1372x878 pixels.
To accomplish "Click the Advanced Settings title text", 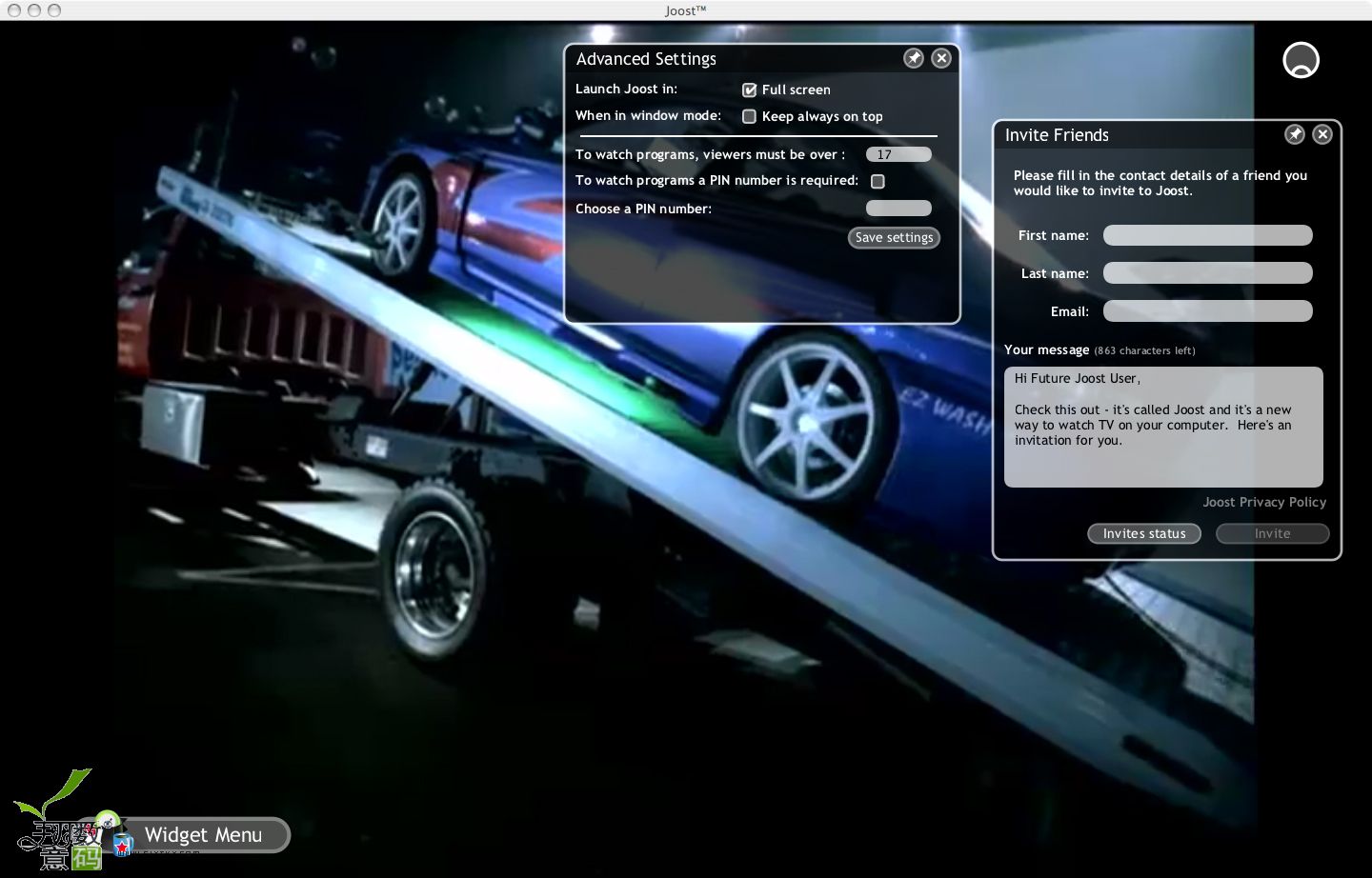I will click(x=646, y=59).
